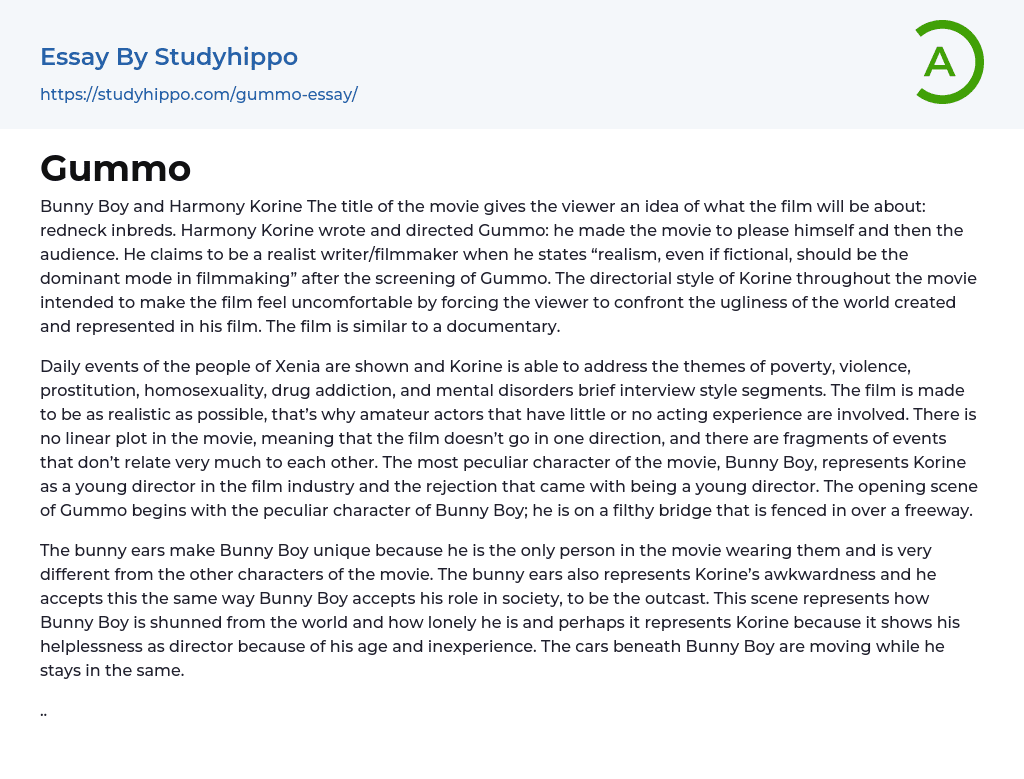The height and width of the screenshot is (779, 1024).
Task: Open the studyhippo.com gummo-essay URL link
Action: [x=198, y=95]
